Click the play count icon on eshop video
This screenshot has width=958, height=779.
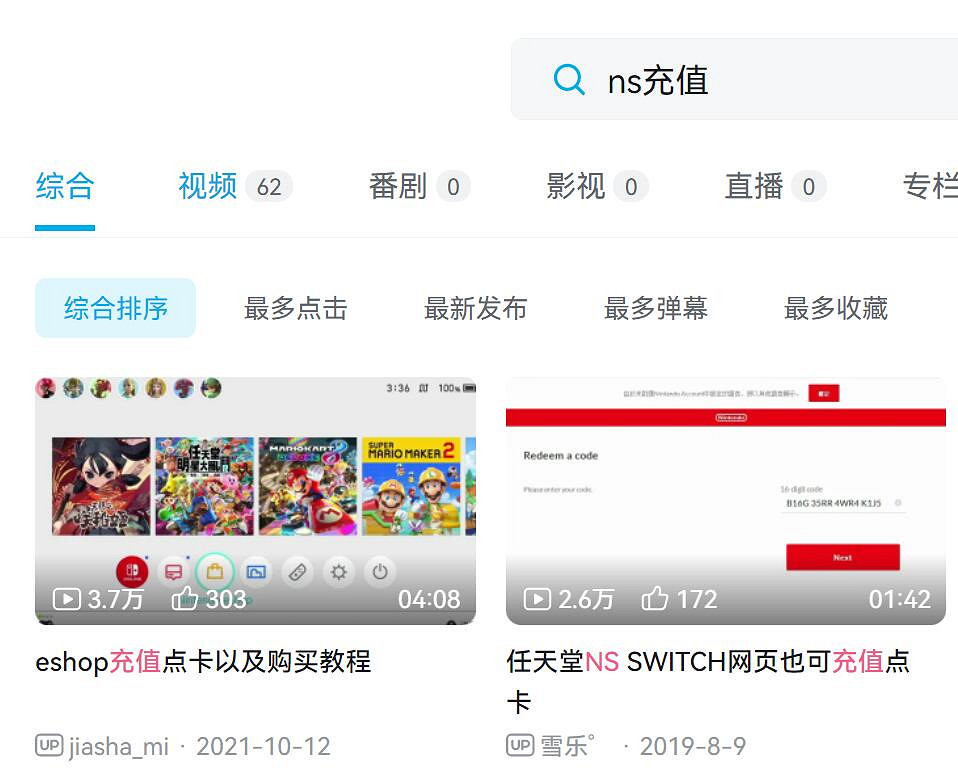[66, 598]
